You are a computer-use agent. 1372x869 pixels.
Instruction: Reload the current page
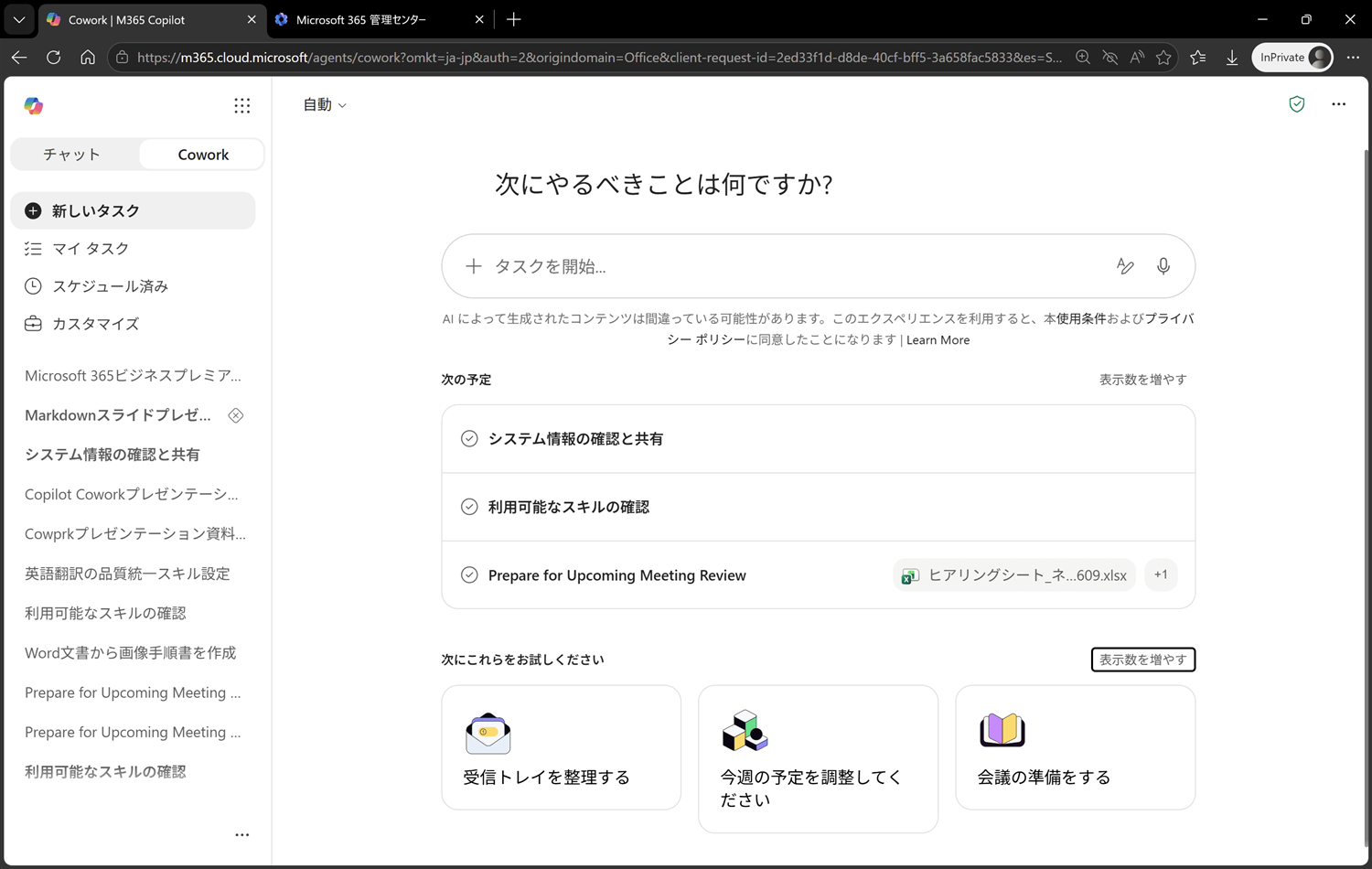(x=53, y=58)
